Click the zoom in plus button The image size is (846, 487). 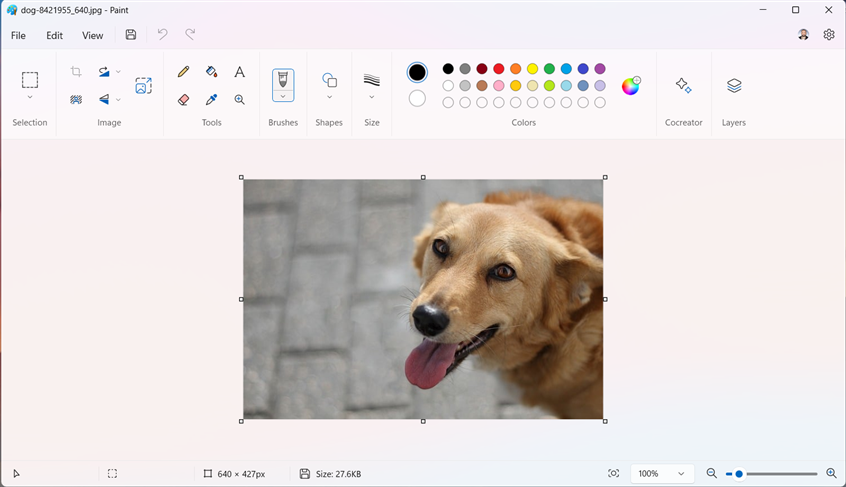[x=831, y=473]
